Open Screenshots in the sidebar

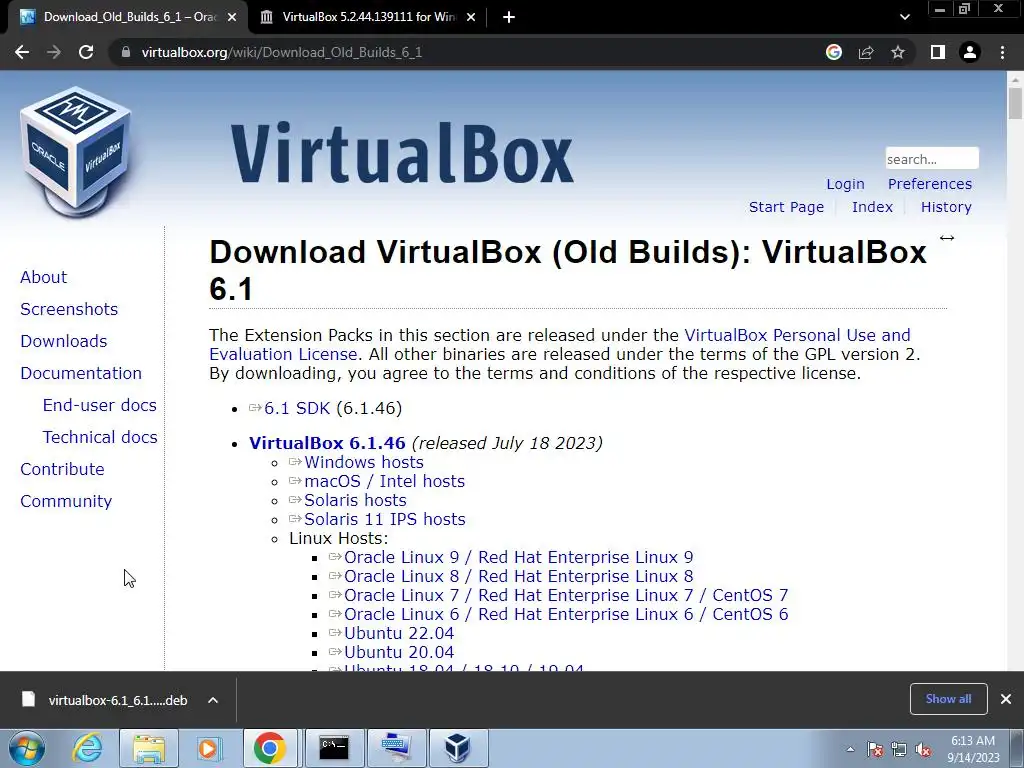69,309
